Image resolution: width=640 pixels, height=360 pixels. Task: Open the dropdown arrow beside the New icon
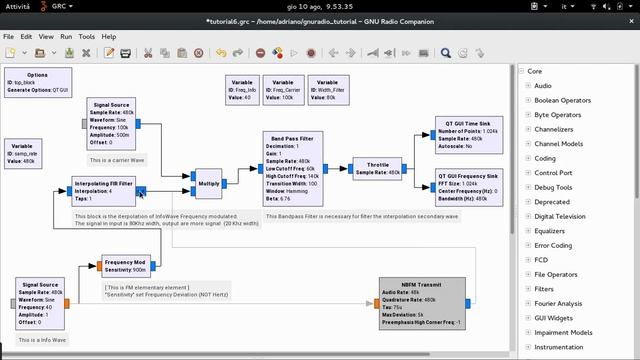click(x=24, y=53)
